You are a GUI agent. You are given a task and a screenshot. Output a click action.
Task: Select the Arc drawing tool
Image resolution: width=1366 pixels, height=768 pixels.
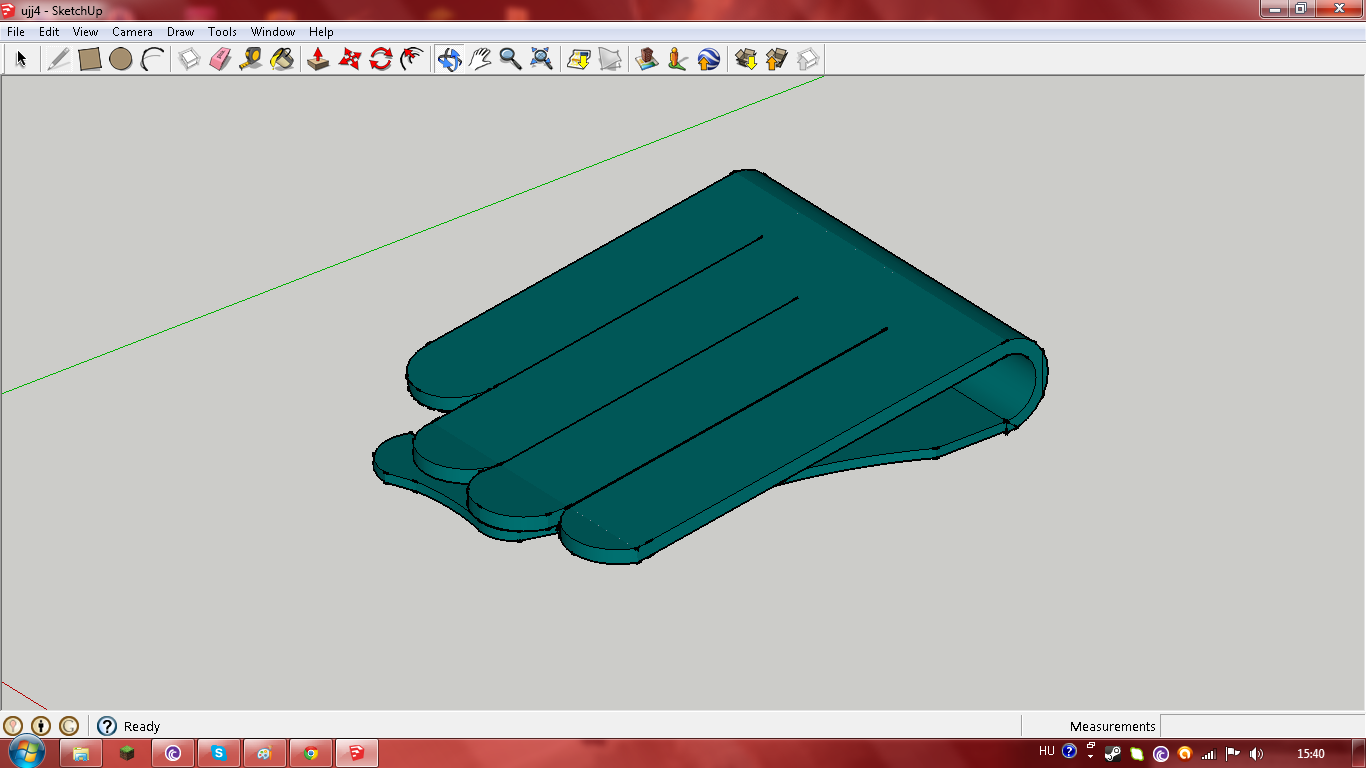pos(152,59)
